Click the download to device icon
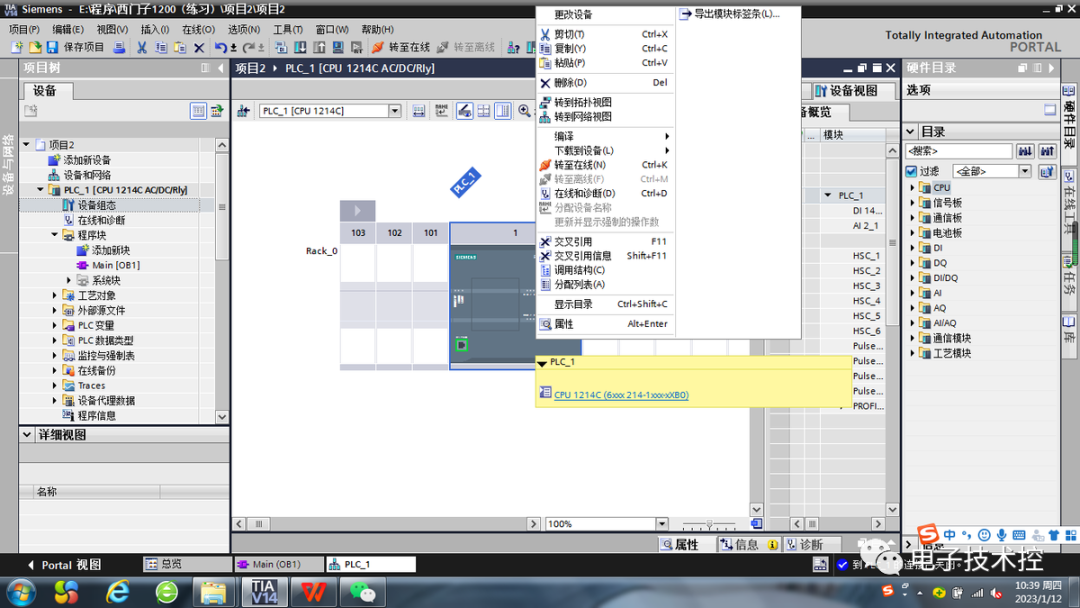 300,48
